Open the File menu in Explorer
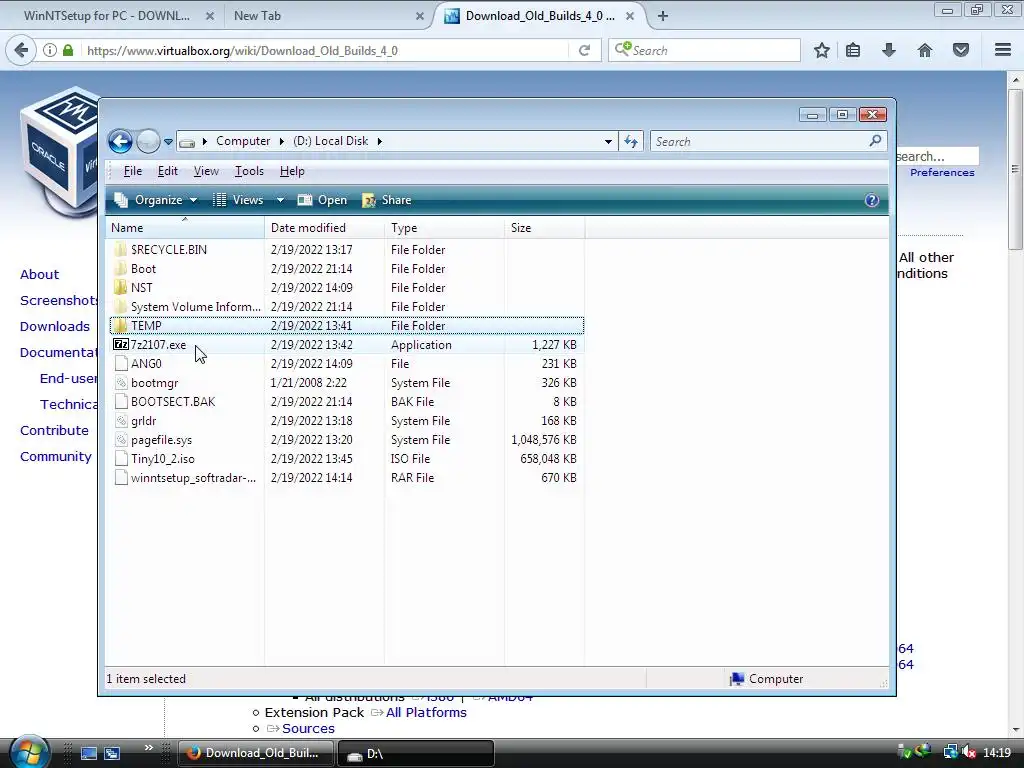The image size is (1024, 768). pyautogui.click(x=133, y=171)
